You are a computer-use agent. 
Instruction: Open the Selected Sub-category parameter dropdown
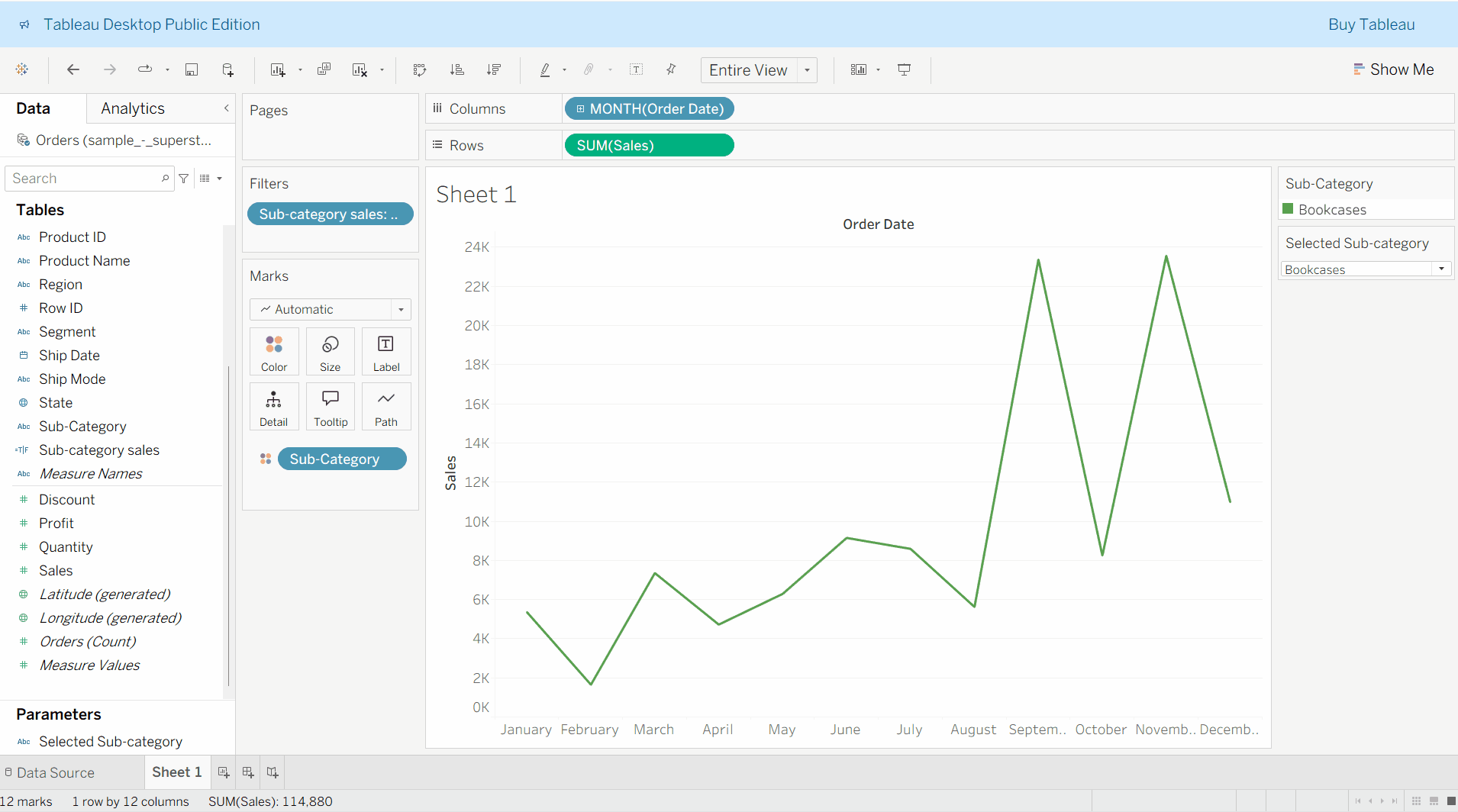(1441, 269)
